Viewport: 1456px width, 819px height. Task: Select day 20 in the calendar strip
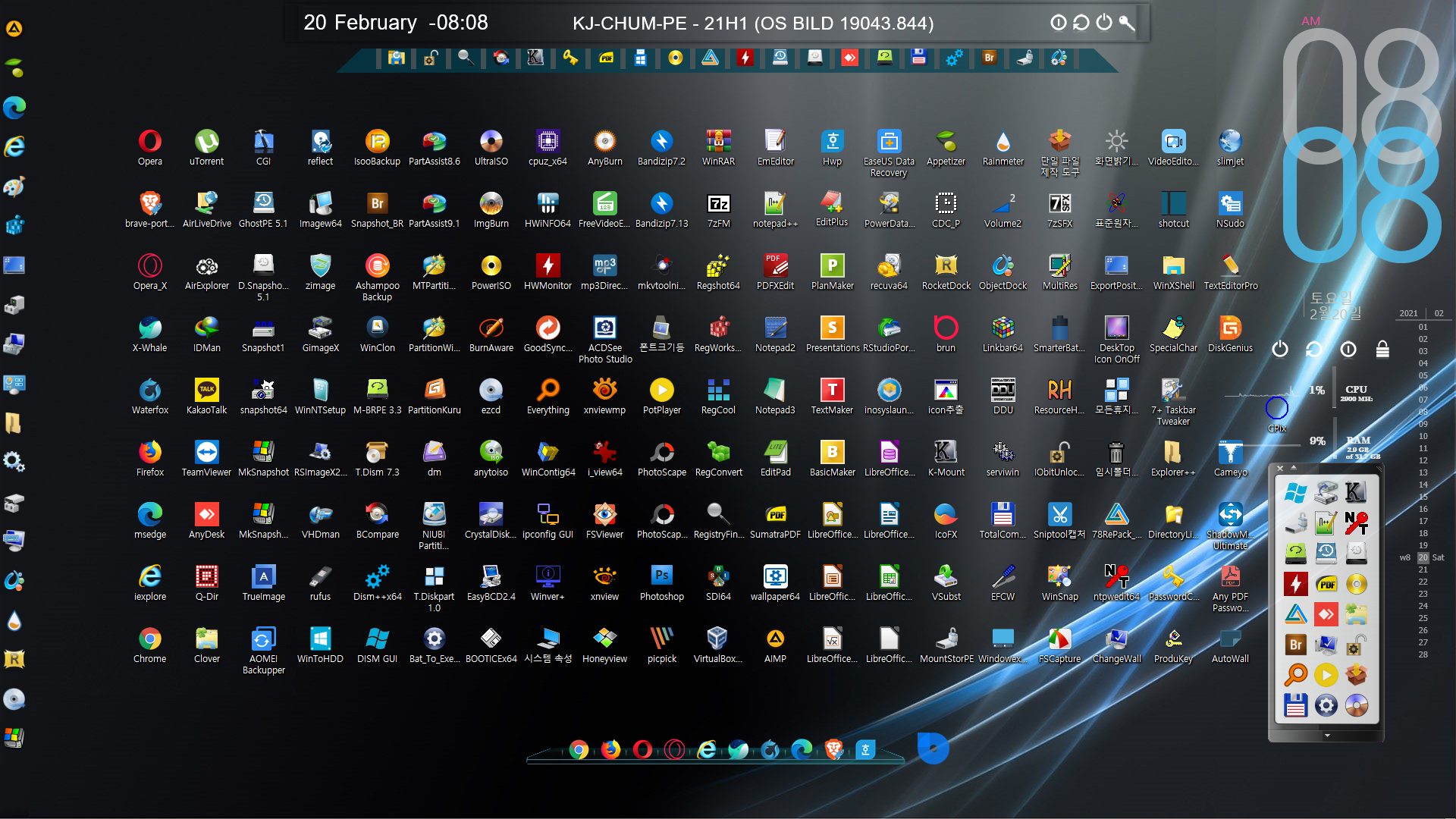pos(1423,557)
